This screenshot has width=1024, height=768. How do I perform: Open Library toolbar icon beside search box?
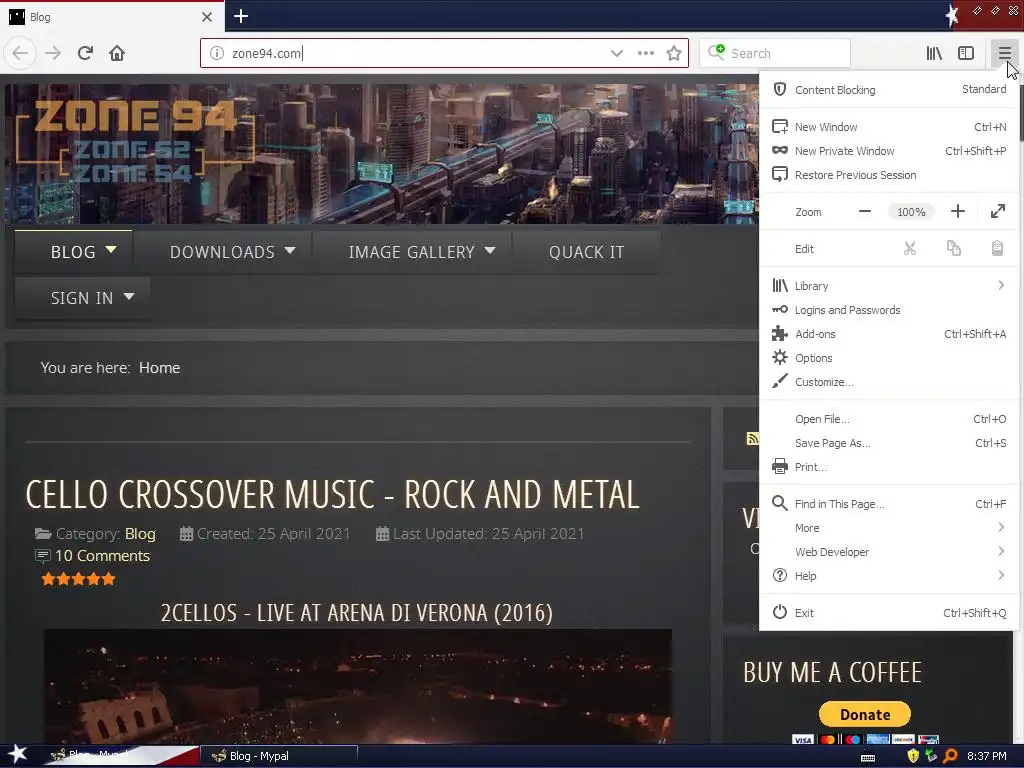934,53
